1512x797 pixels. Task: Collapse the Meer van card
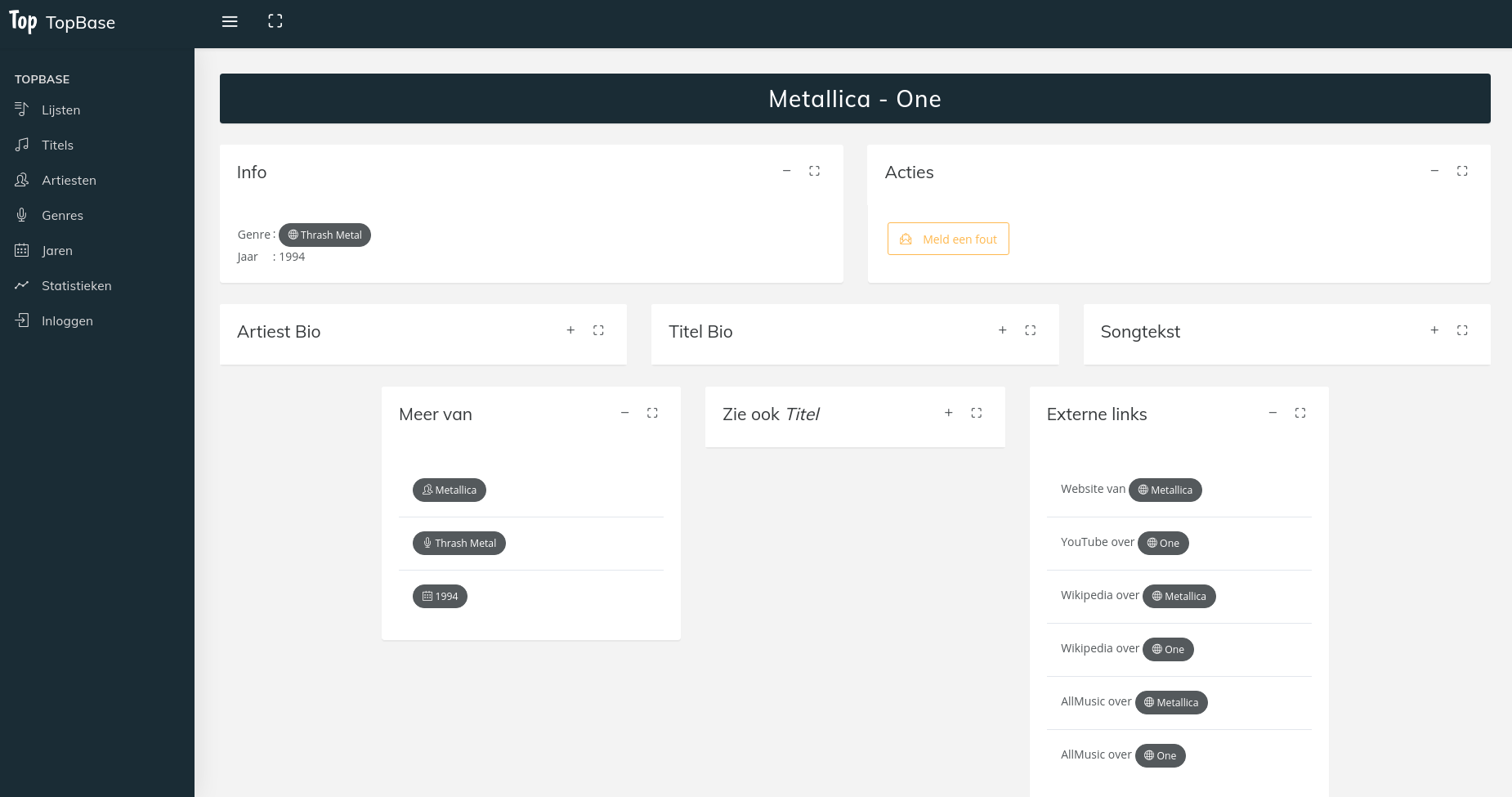[624, 413]
